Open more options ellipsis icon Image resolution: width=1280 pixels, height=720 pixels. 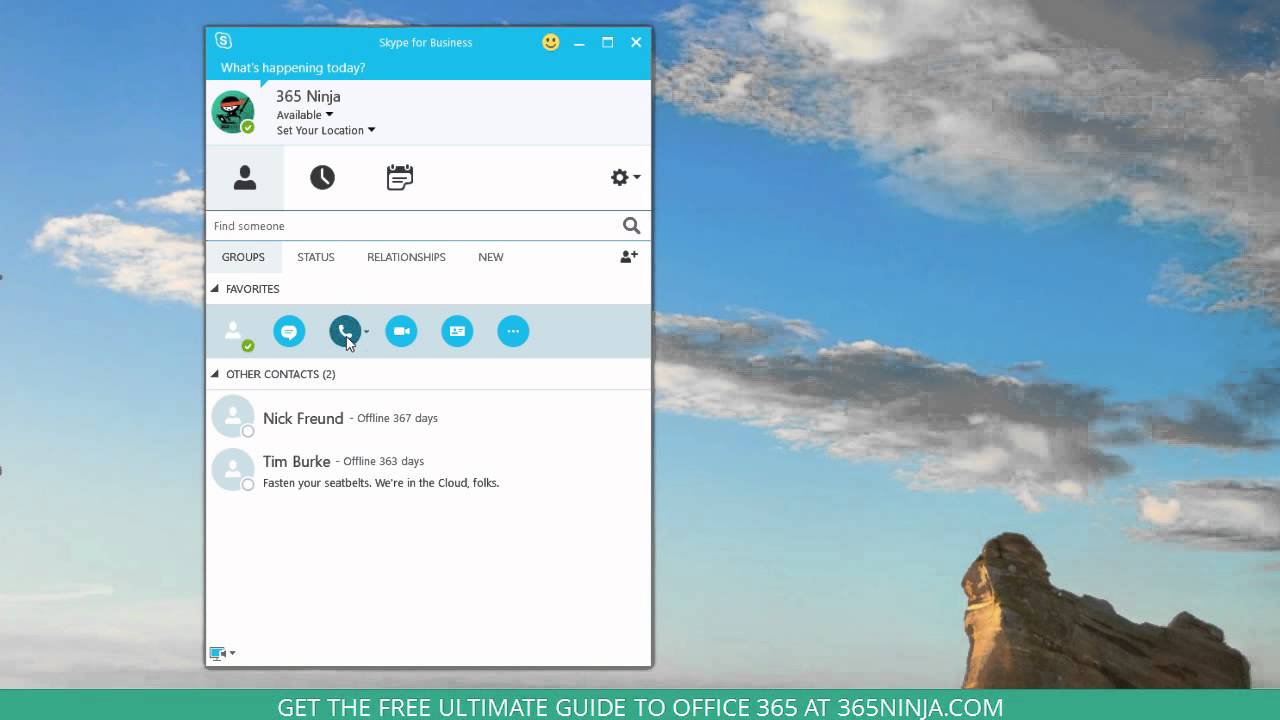click(x=513, y=331)
